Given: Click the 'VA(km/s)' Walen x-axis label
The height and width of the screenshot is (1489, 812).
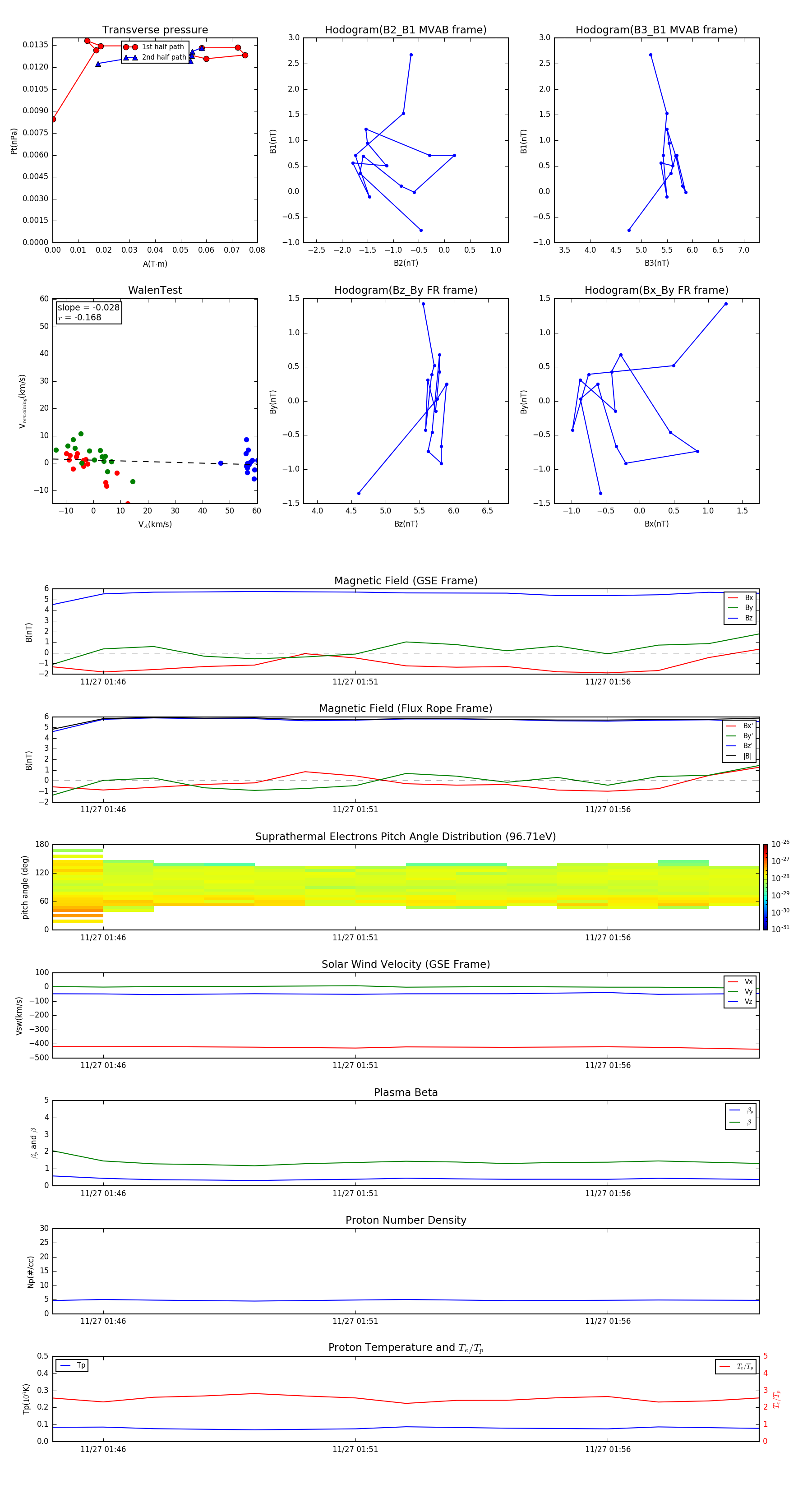Looking at the screenshot, I should click(155, 524).
